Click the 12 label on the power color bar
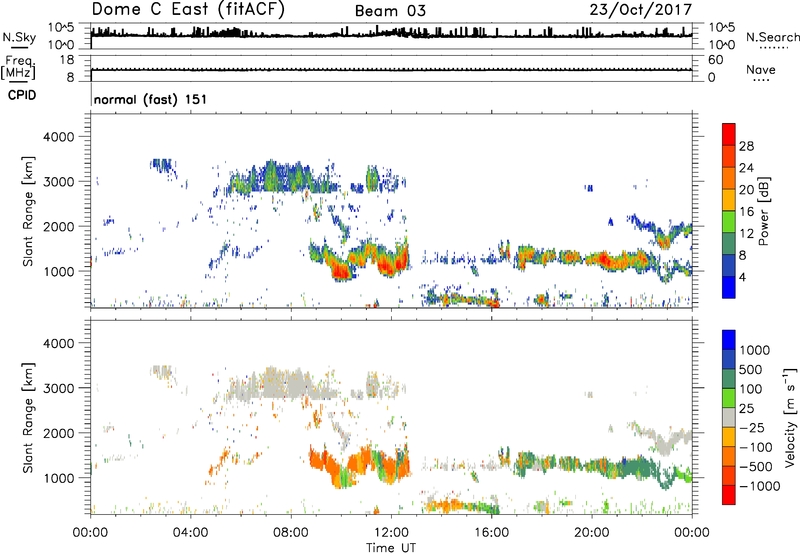Image resolution: width=800 pixels, height=554 pixels. coord(746,234)
